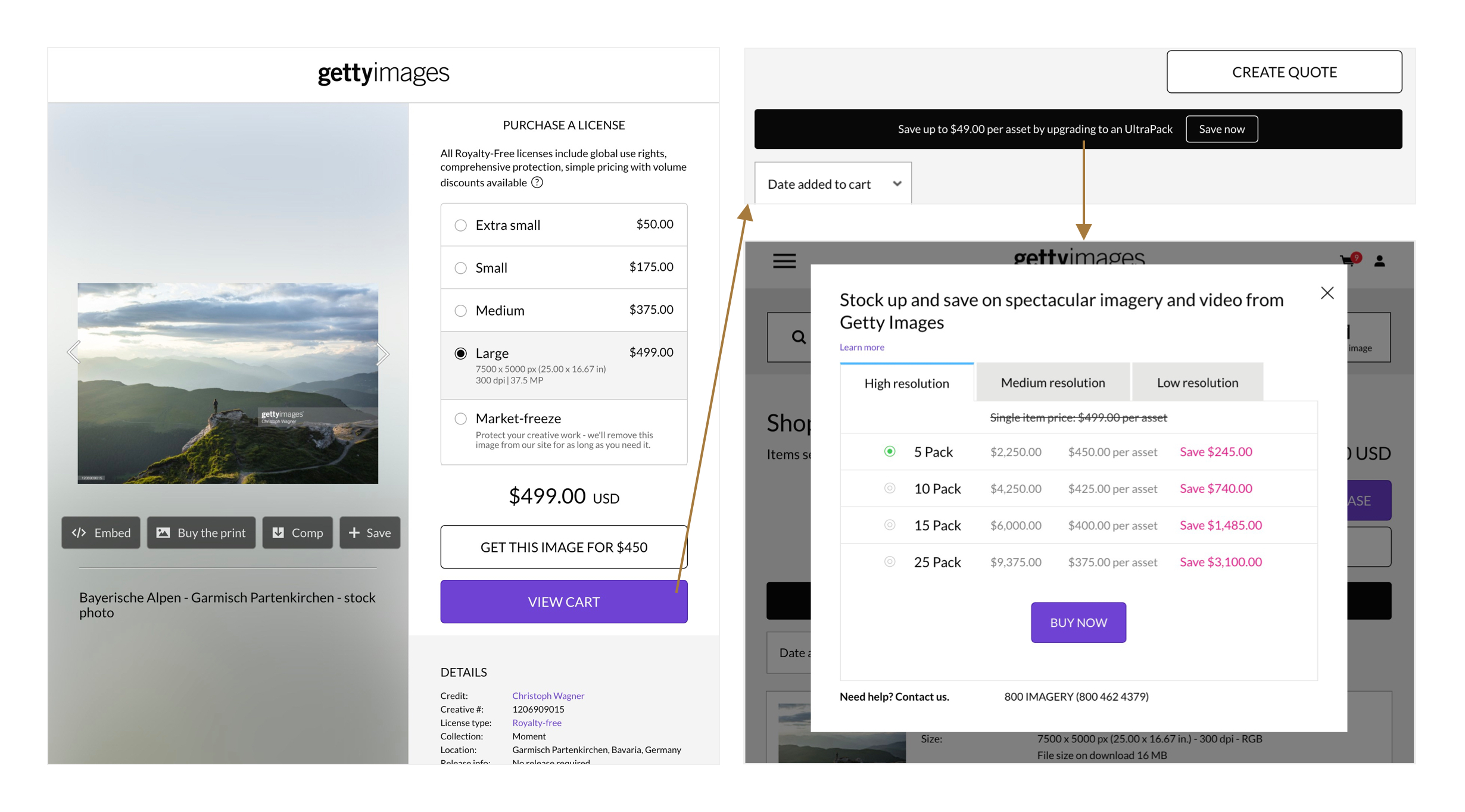Screen dimensions: 1465x812
Task: Click the Bavarian Alps photo preview
Action: (227, 383)
